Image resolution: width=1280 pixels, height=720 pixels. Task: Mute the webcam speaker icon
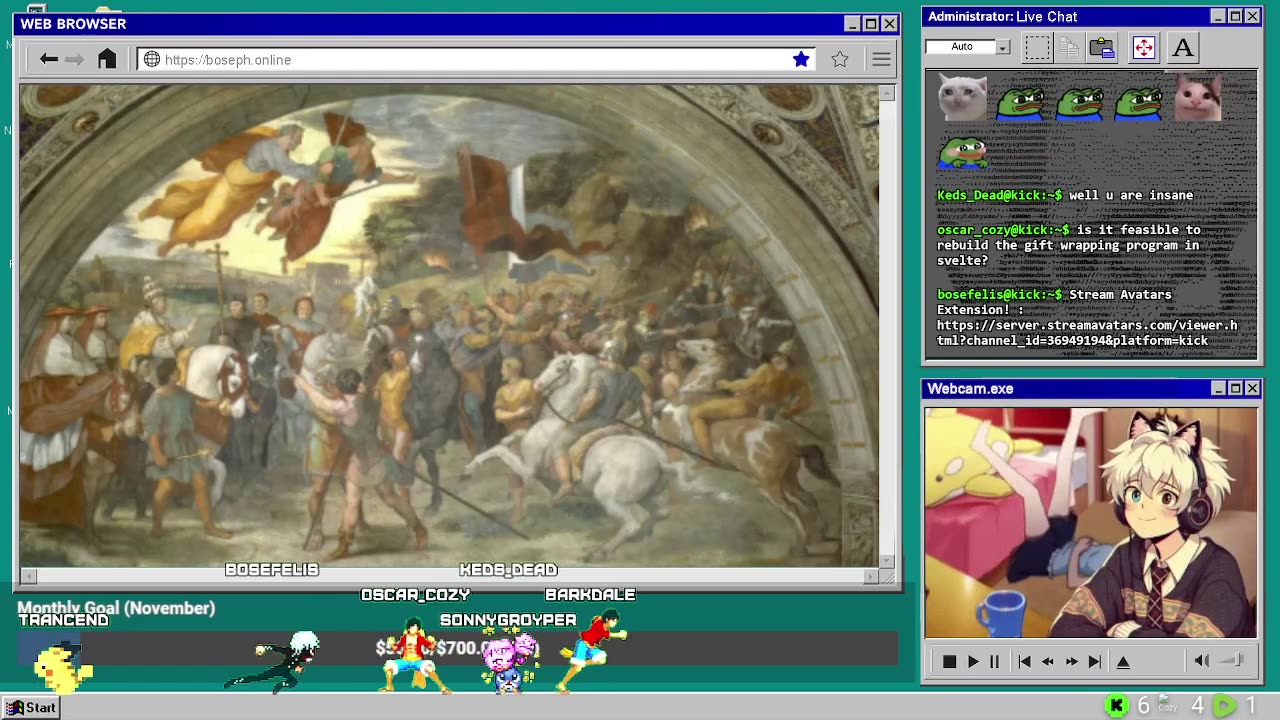click(x=1202, y=660)
